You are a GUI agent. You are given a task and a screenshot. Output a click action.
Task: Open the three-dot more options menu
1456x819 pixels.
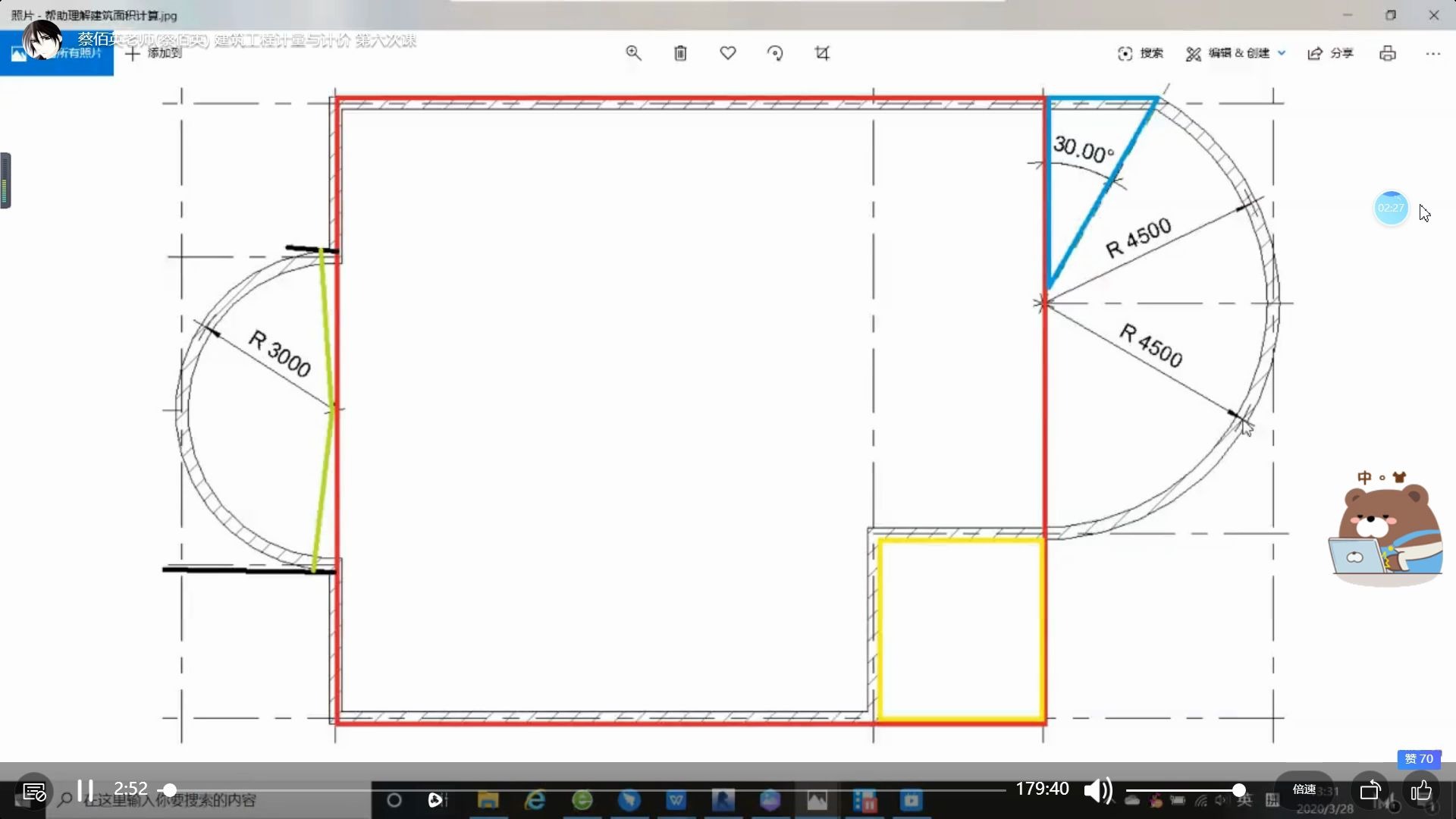pyautogui.click(x=1432, y=53)
